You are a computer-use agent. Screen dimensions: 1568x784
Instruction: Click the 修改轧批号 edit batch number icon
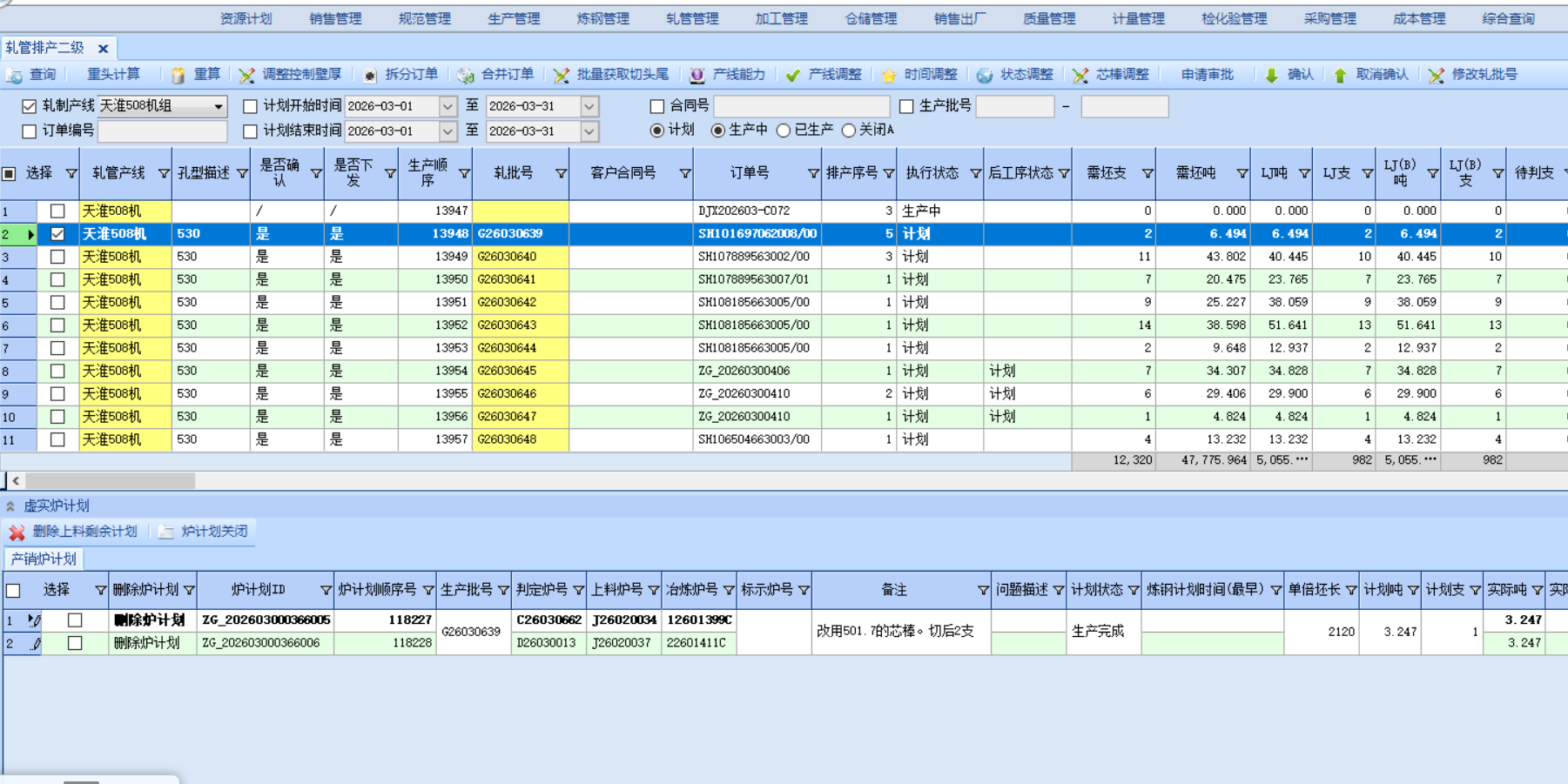click(1437, 74)
